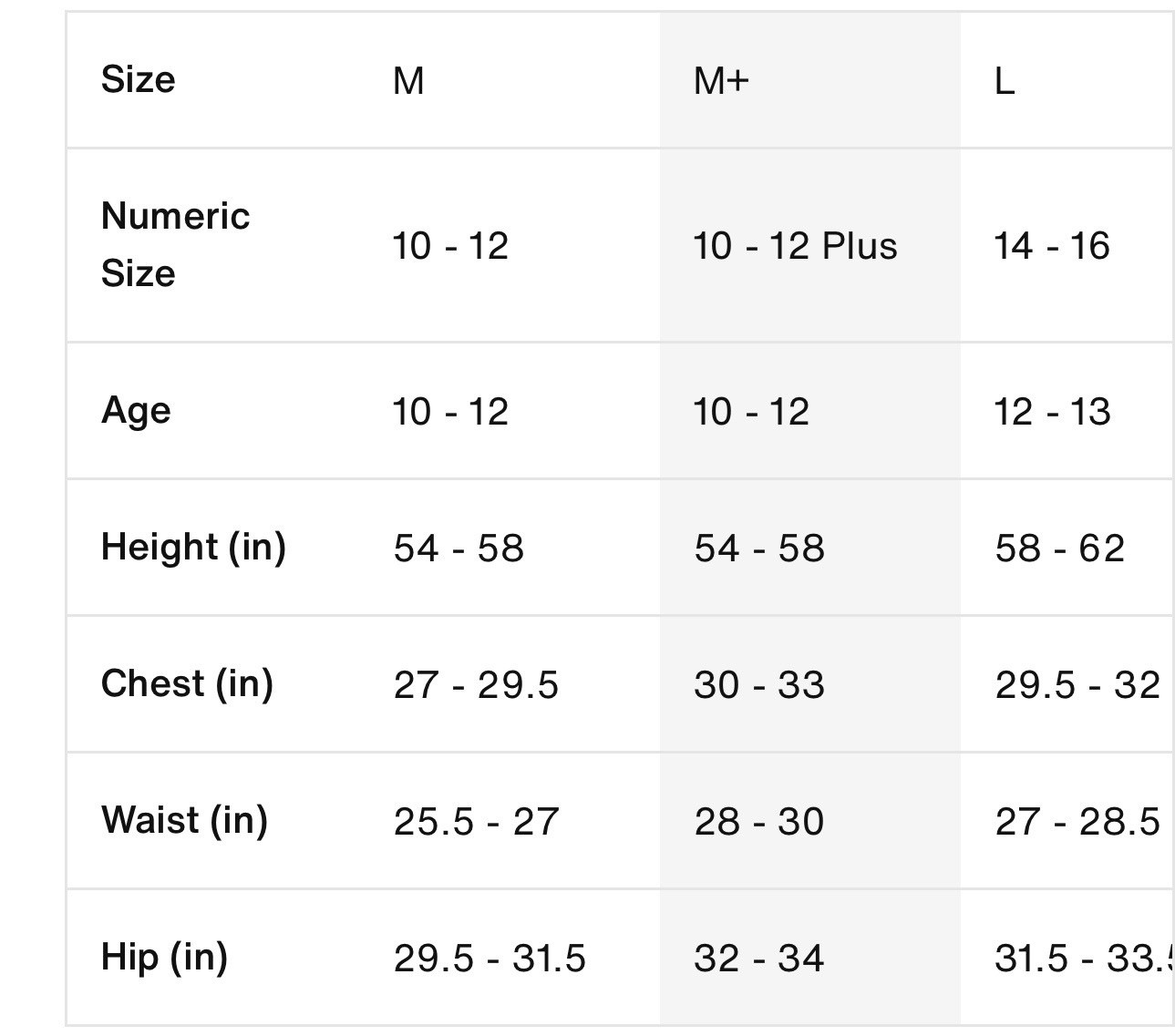Click the "12 - 13" age cell

[1052, 412]
